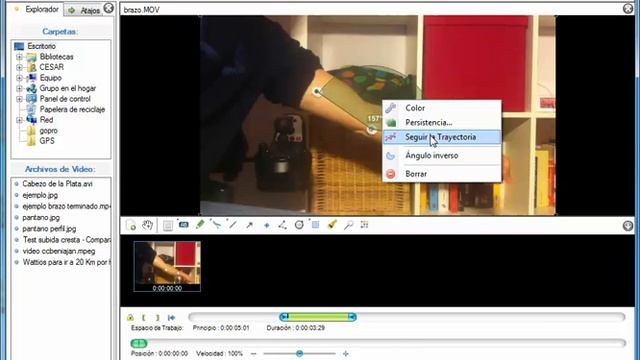Open video ccbeniajan.mpeg file
This screenshot has width=640, height=360.
[x=59, y=251]
